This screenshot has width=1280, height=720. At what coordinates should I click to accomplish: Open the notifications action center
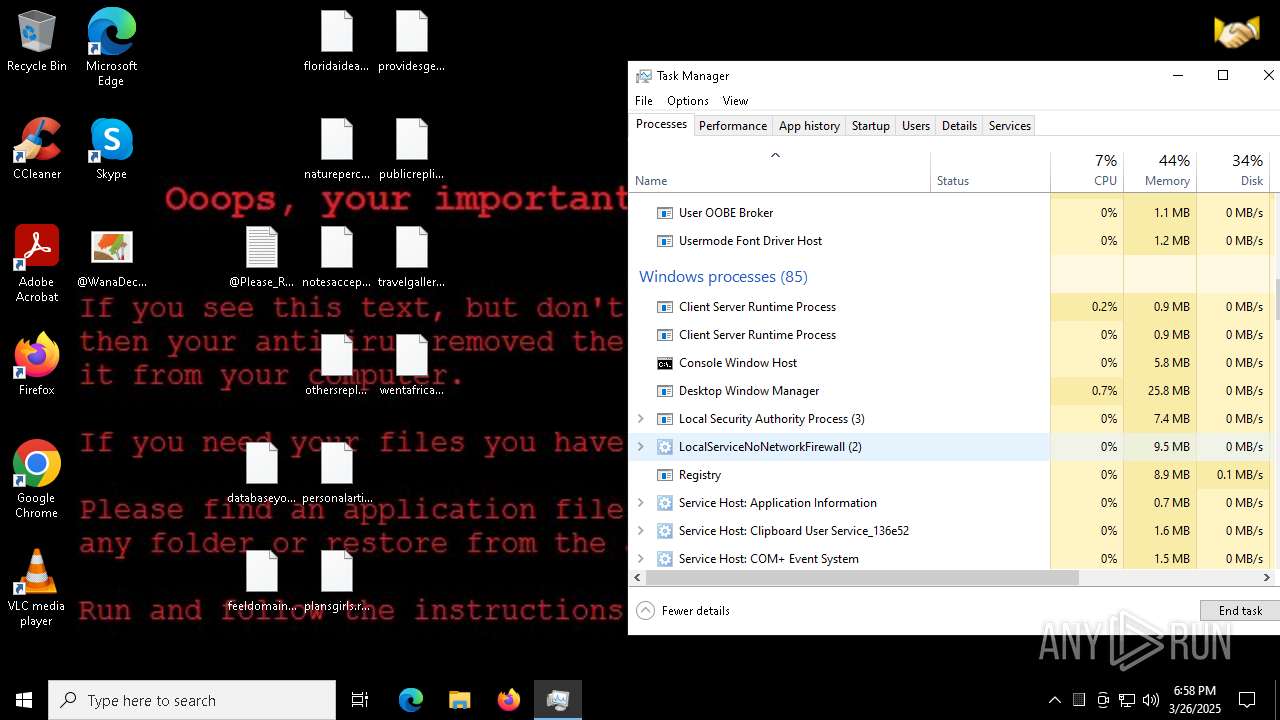pos(1247,700)
